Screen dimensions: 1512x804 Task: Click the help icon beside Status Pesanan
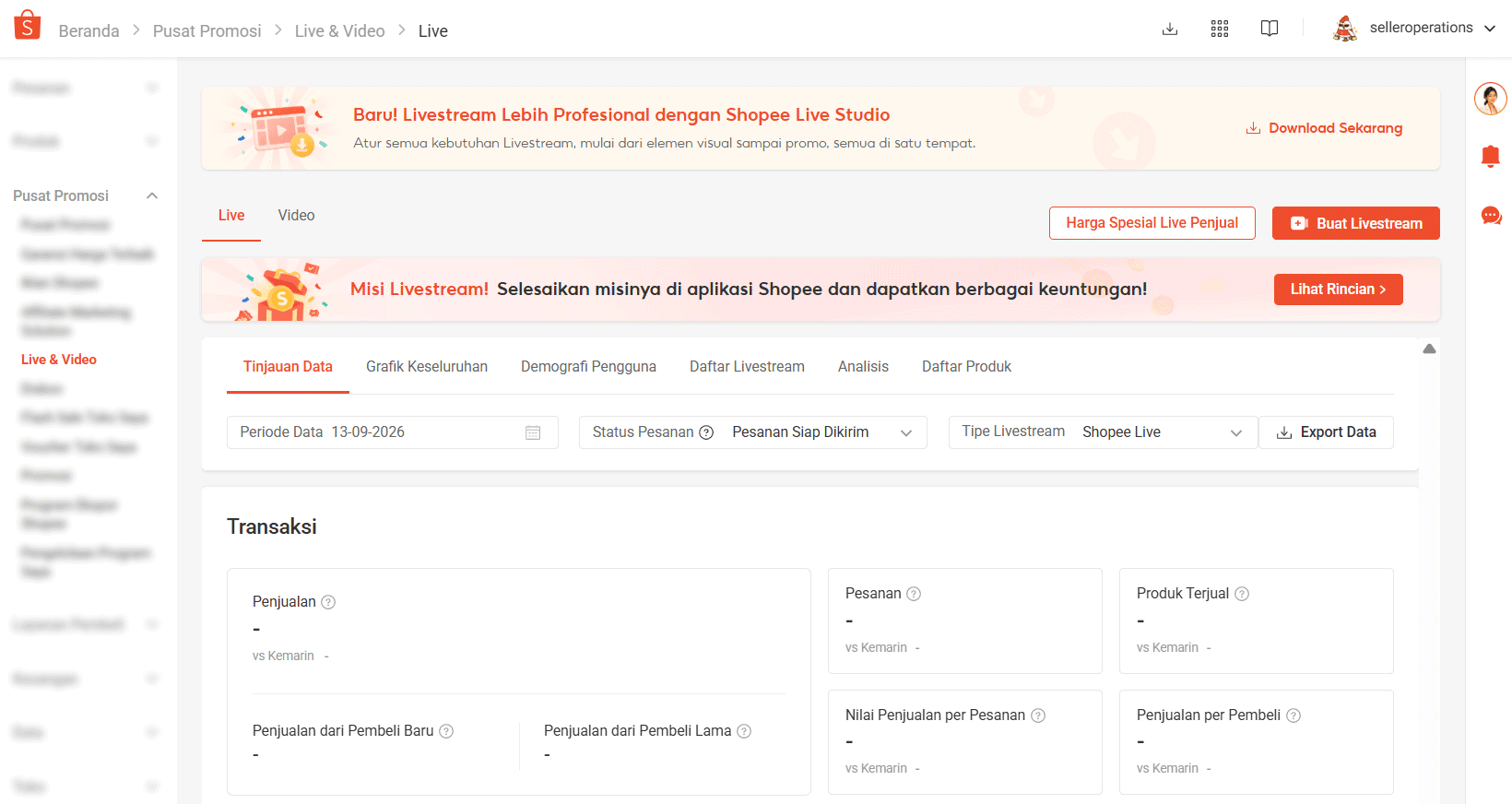(x=706, y=432)
